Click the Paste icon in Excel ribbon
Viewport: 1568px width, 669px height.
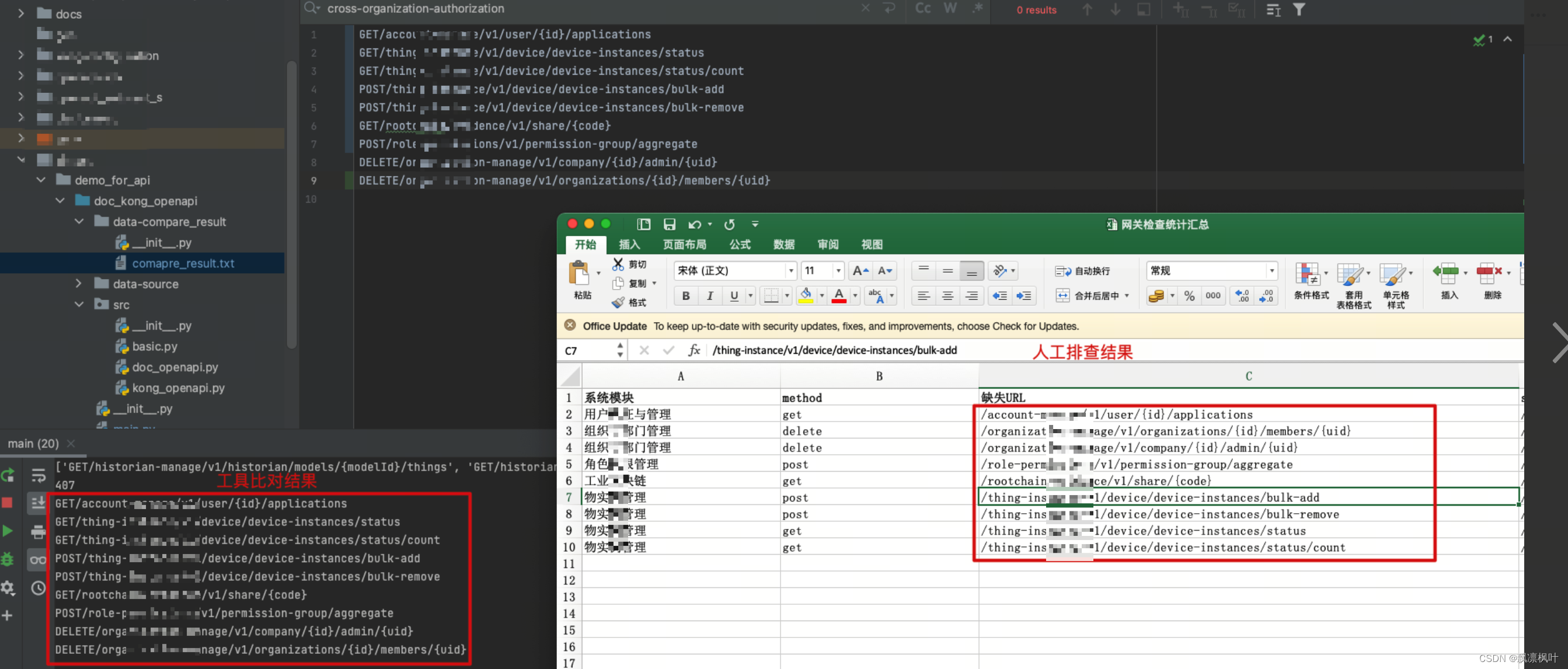(579, 273)
